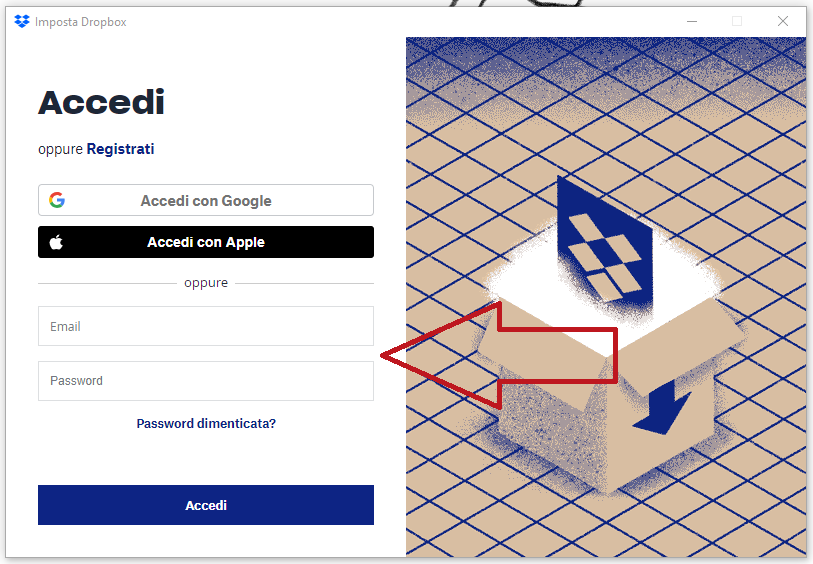Click the oppure divider text between buttons
Image resolution: width=813 pixels, height=564 pixels.
[206, 283]
